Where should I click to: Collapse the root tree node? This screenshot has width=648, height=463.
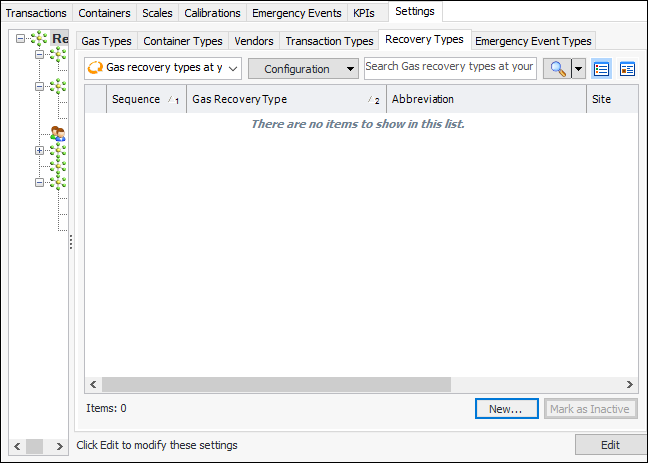point(20,39)
